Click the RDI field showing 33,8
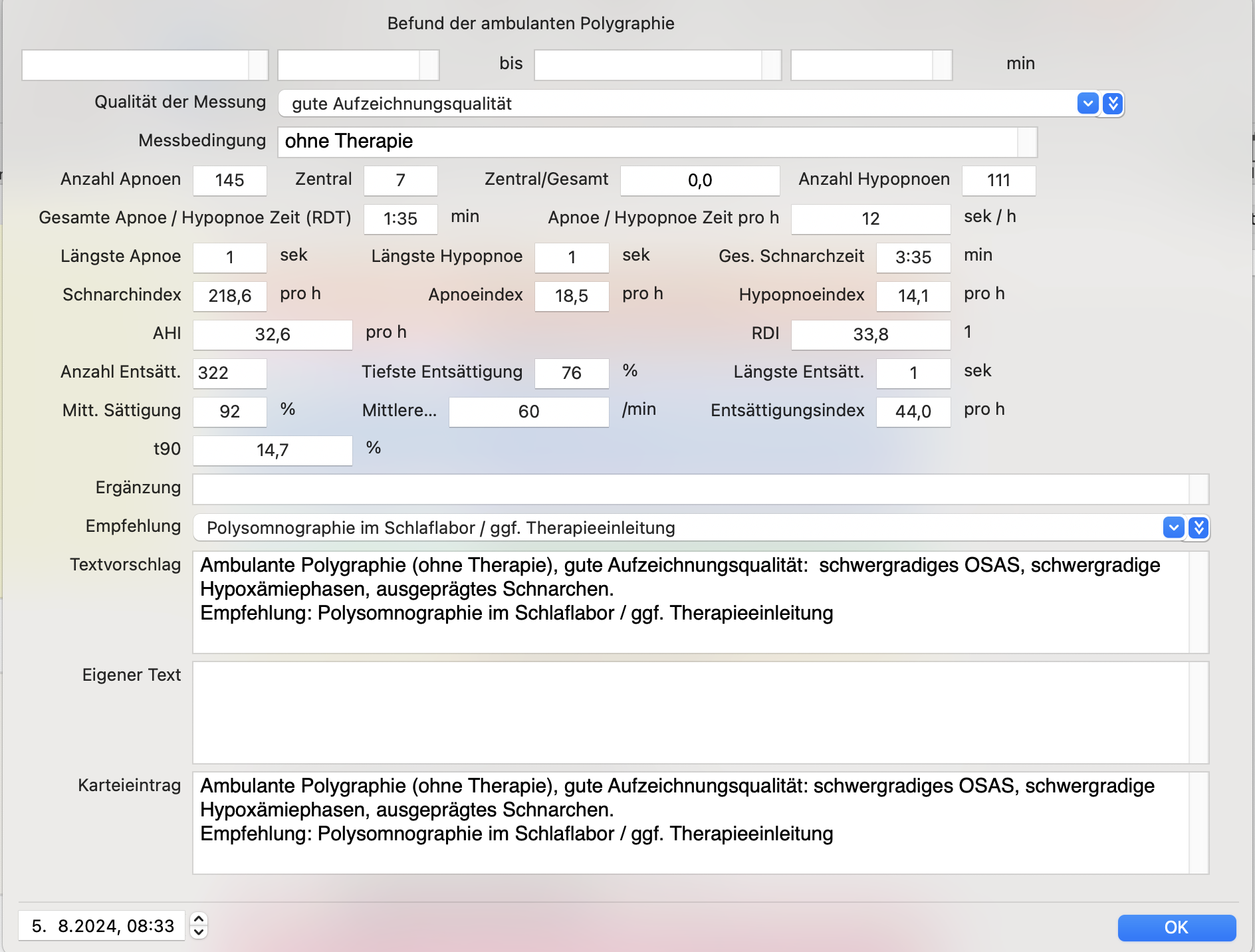Screen dimensions: 1255x952 (871, 334)
